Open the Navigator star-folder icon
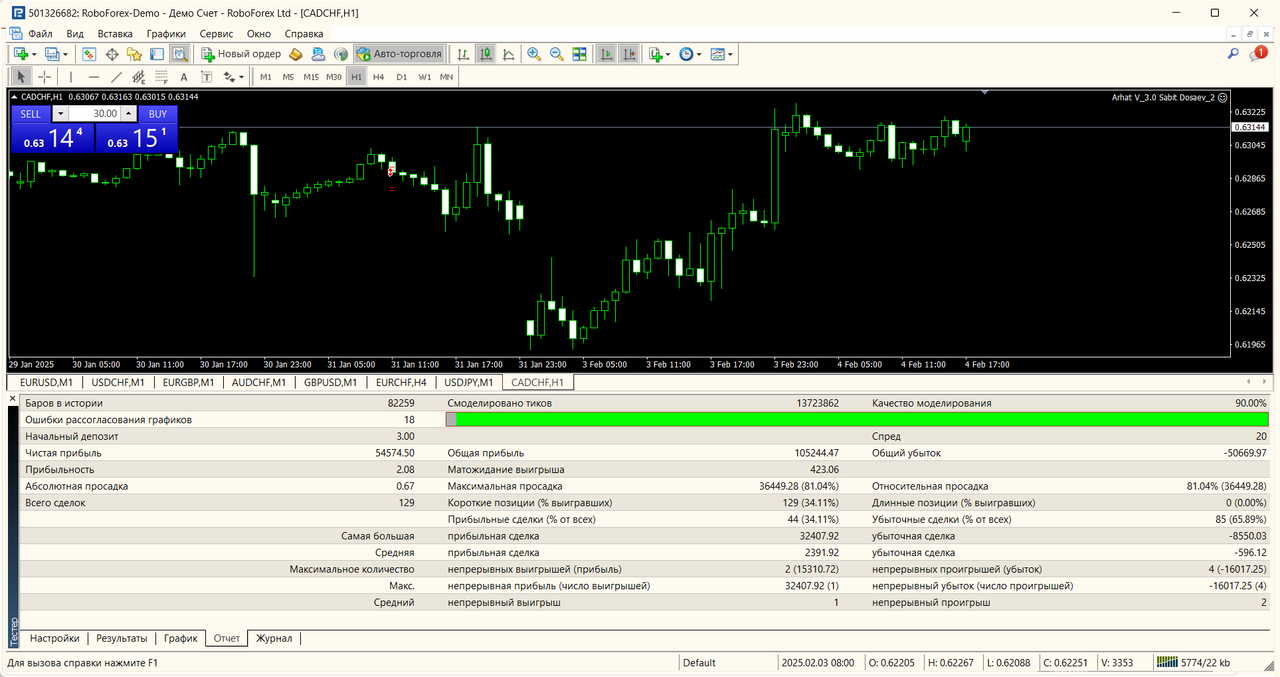 tap(134, 54)
